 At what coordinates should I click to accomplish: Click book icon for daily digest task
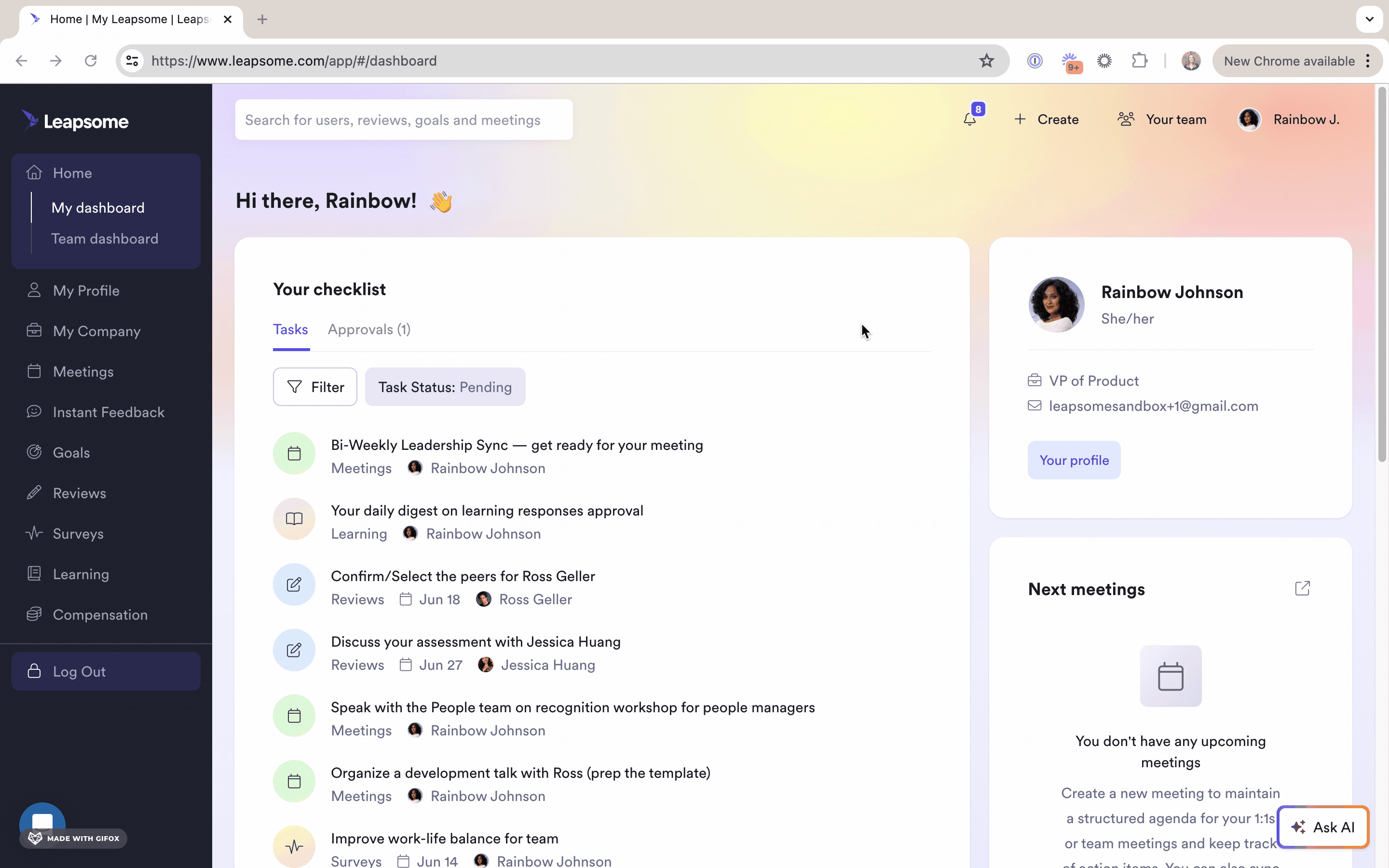point(294,519)
